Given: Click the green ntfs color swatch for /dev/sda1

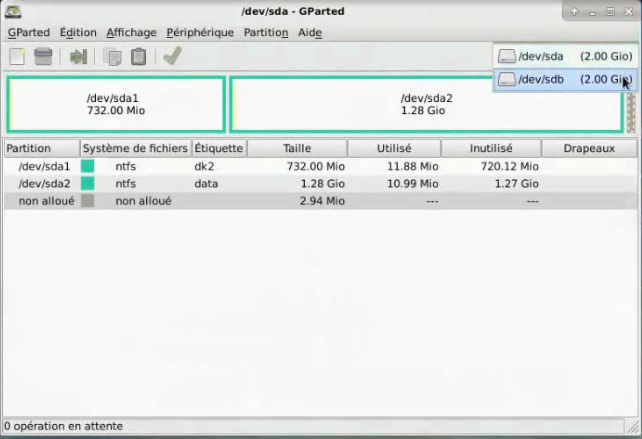Looking at the screenshot, I should 88,166.
